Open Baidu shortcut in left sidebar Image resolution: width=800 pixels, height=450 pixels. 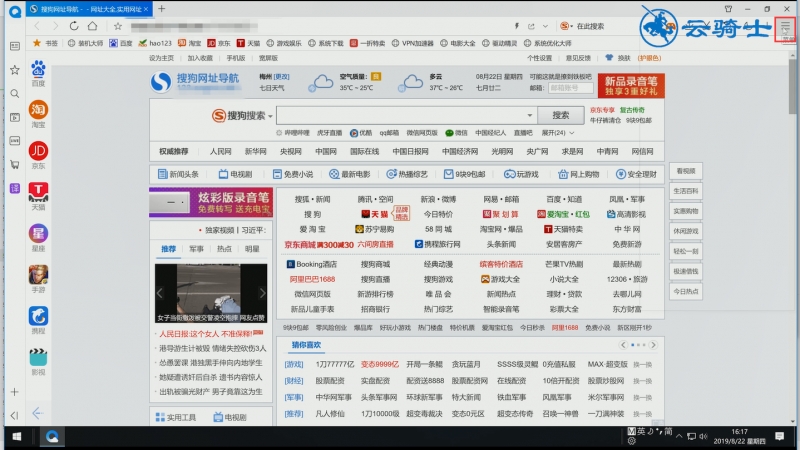tap(38, 73)
